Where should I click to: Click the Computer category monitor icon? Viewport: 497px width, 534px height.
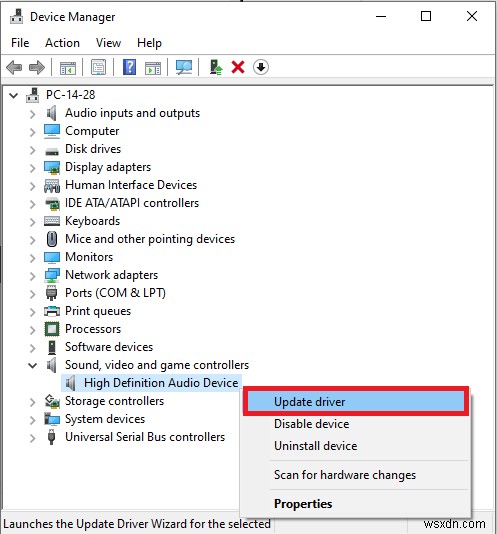pos(52,131)
